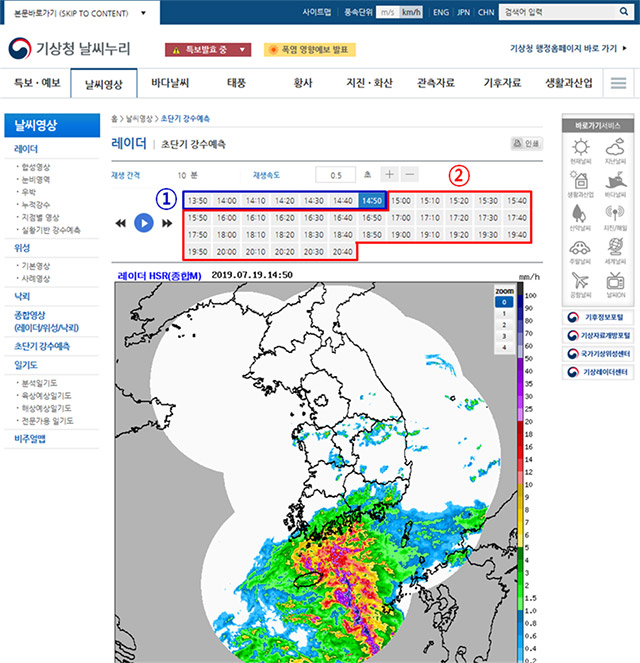Expand the 본문바로가기 skip dropdown arrow
This screenshot has height=663, width=640.
(143, 13)
